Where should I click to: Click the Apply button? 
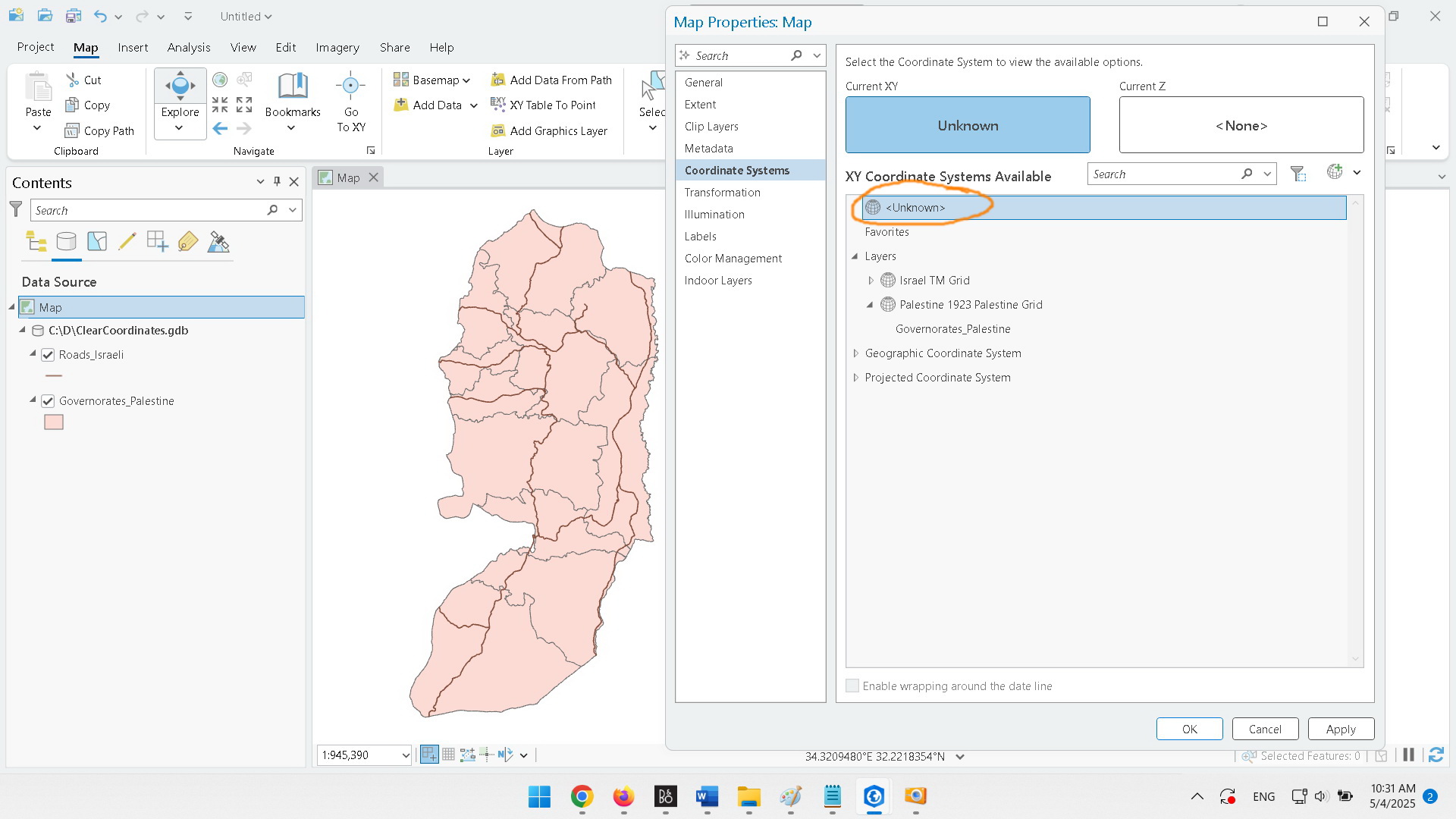(1340, 729)
